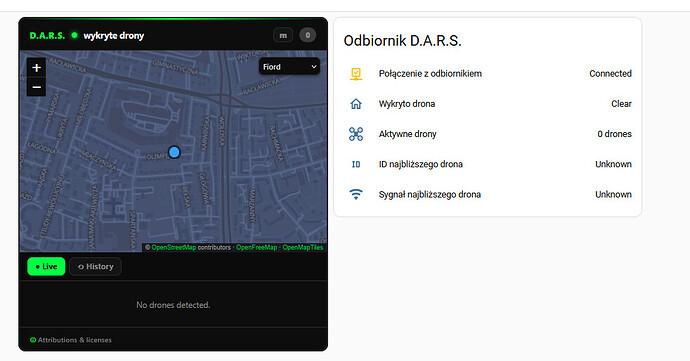690x361 pixels.
Task: Switch to the History tab
Action: tap(95, 266)
